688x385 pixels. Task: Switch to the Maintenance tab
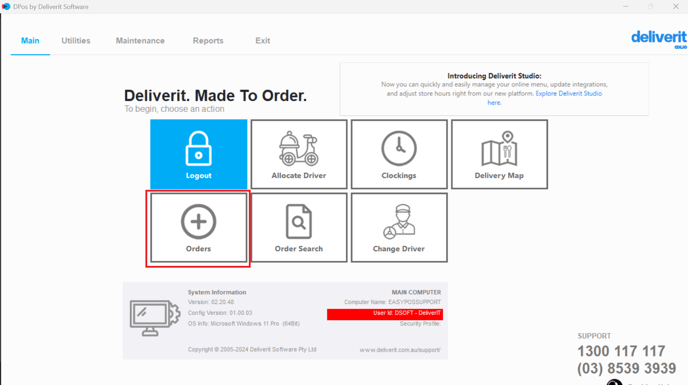click(x=140, y=40)
